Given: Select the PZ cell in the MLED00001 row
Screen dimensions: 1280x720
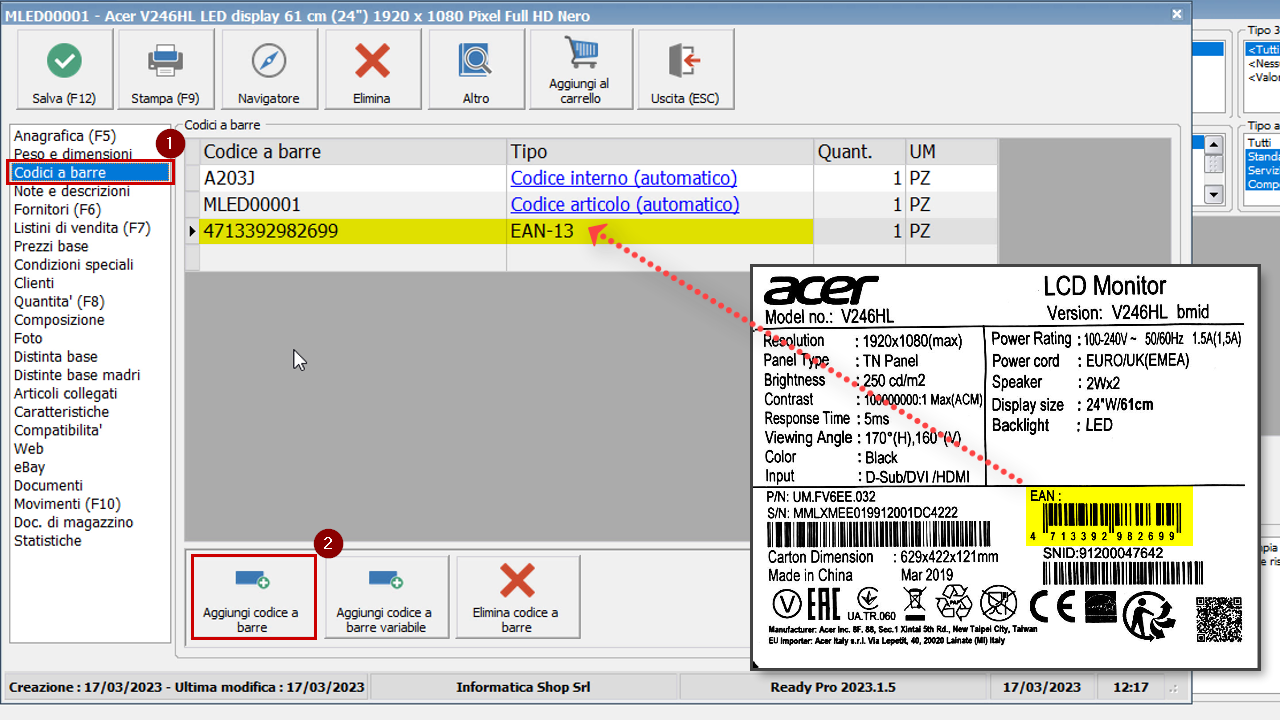Looking at the screenshot, I should pyautogui.click(x=951, y=205).
